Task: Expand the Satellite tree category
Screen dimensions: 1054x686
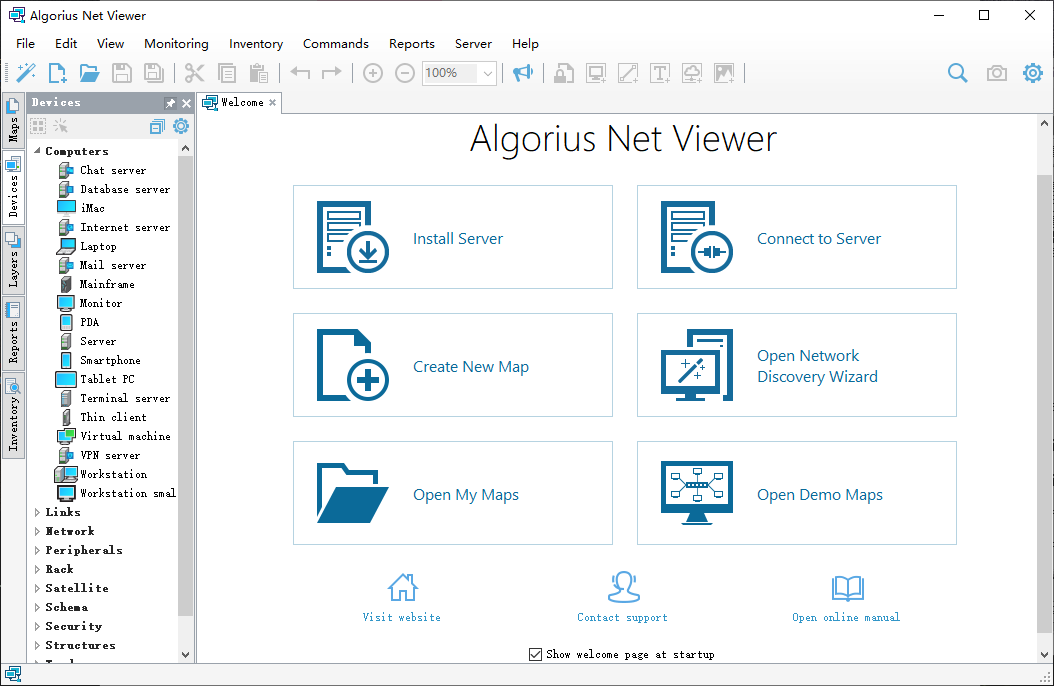Action: pos(37,588)
